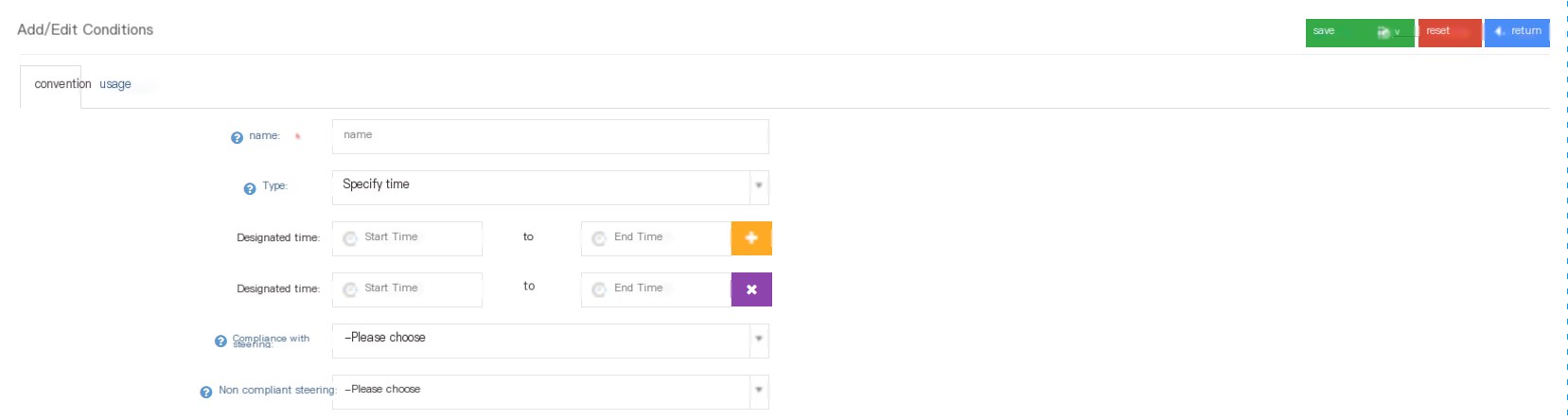Click into the name input field
Viewport: 1568px width, 420px height.
coord(550,136)
